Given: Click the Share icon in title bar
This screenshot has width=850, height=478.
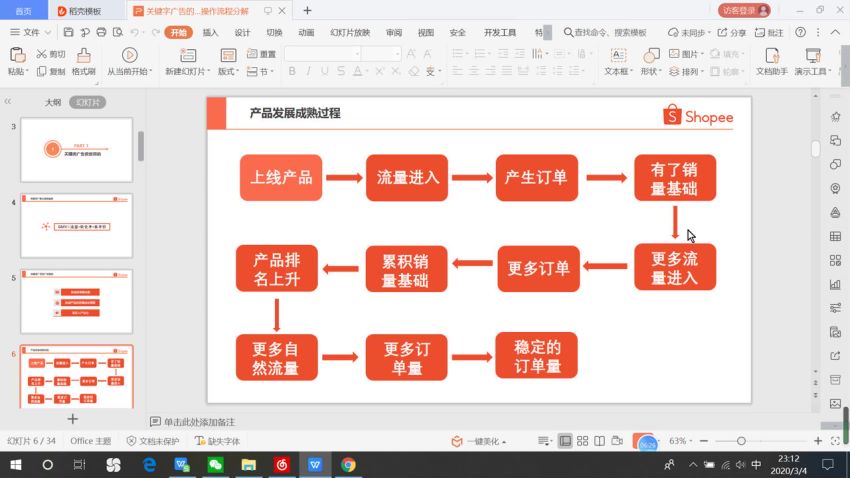Looking at the screenshot, I should click(722, 33).
